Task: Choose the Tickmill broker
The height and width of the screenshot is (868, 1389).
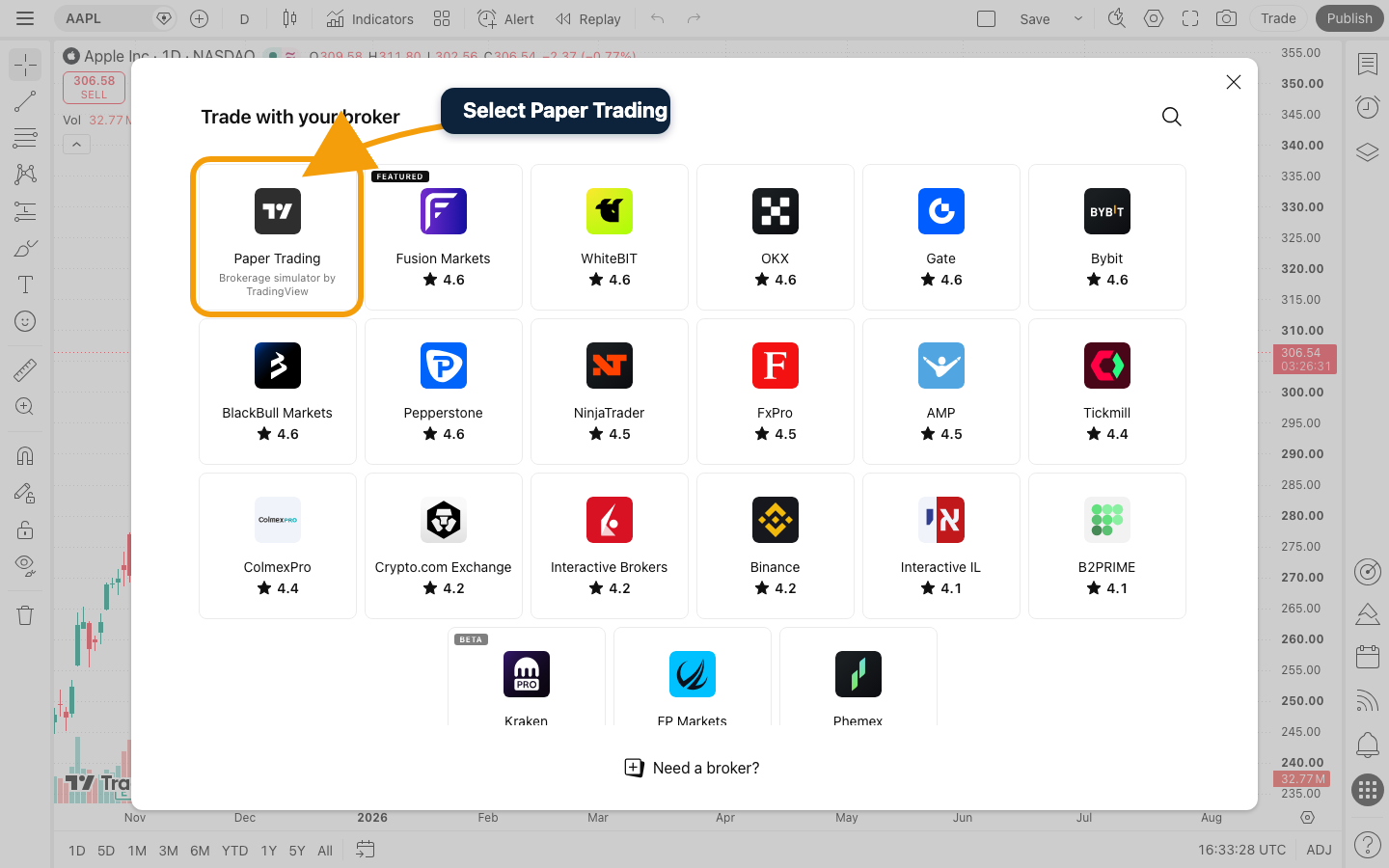Action: coord(1107,392)
